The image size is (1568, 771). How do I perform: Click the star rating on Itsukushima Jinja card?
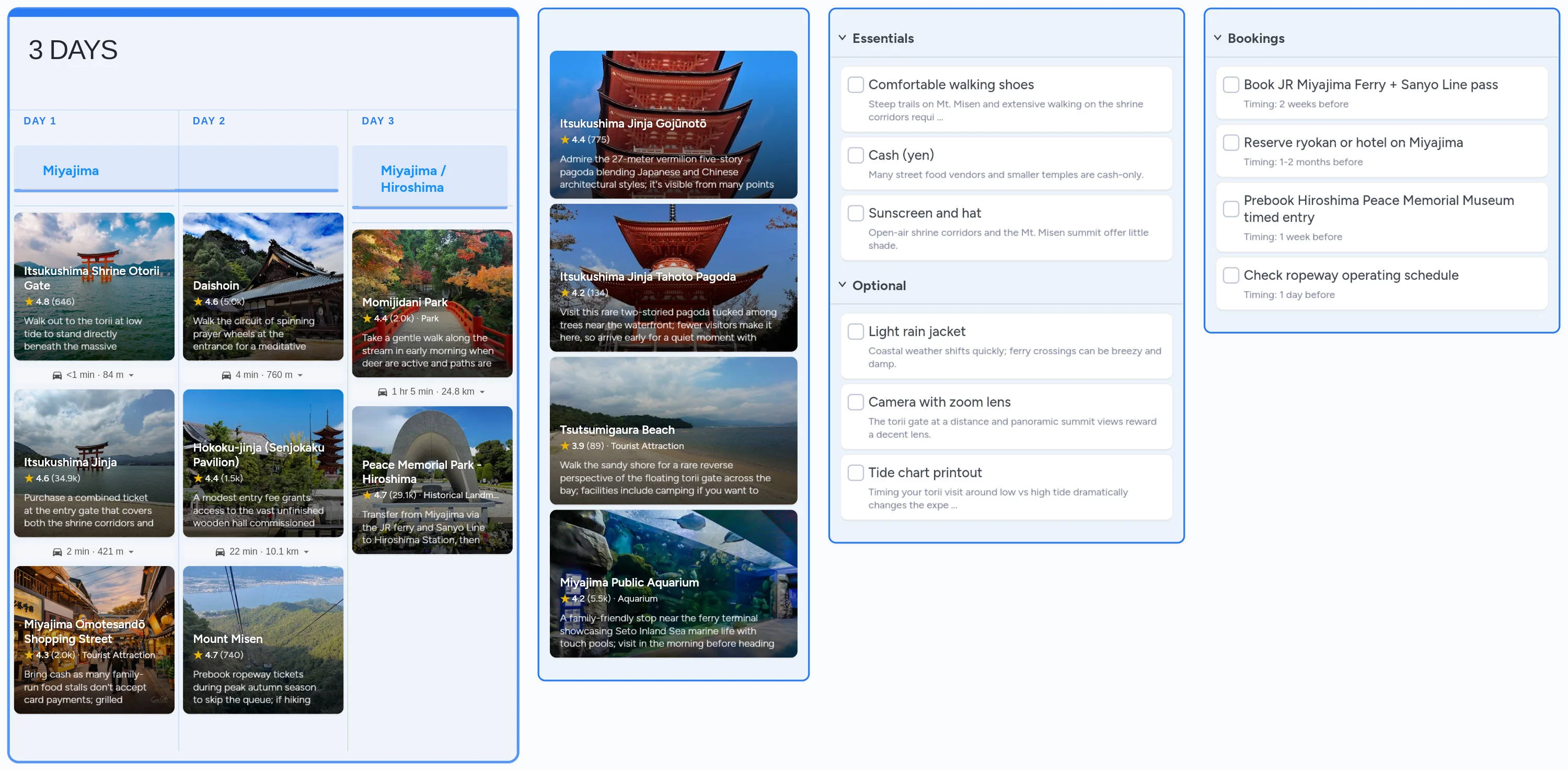(29, 478)
